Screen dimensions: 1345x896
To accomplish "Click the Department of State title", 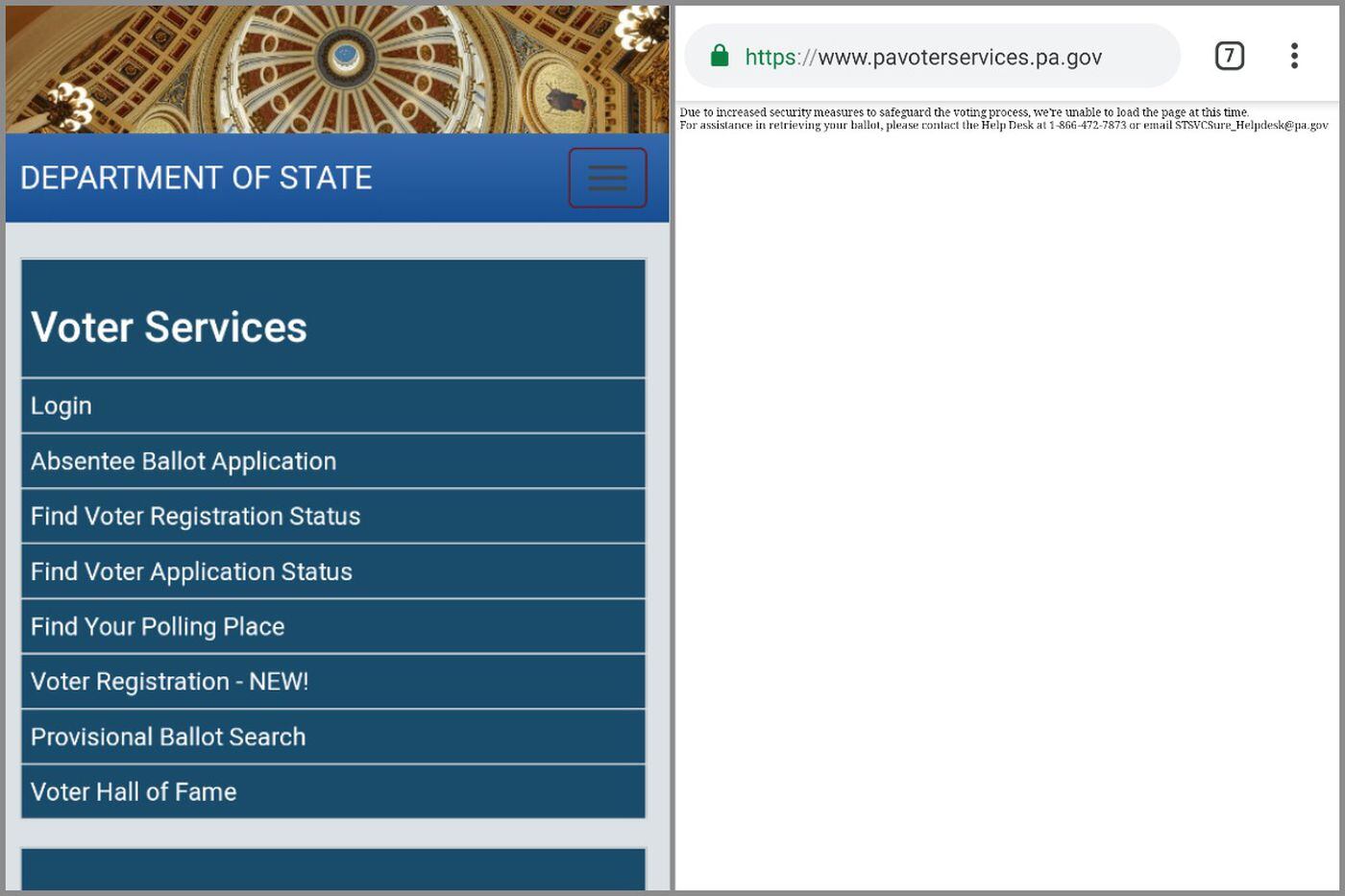I will click(x=196, y=179).
